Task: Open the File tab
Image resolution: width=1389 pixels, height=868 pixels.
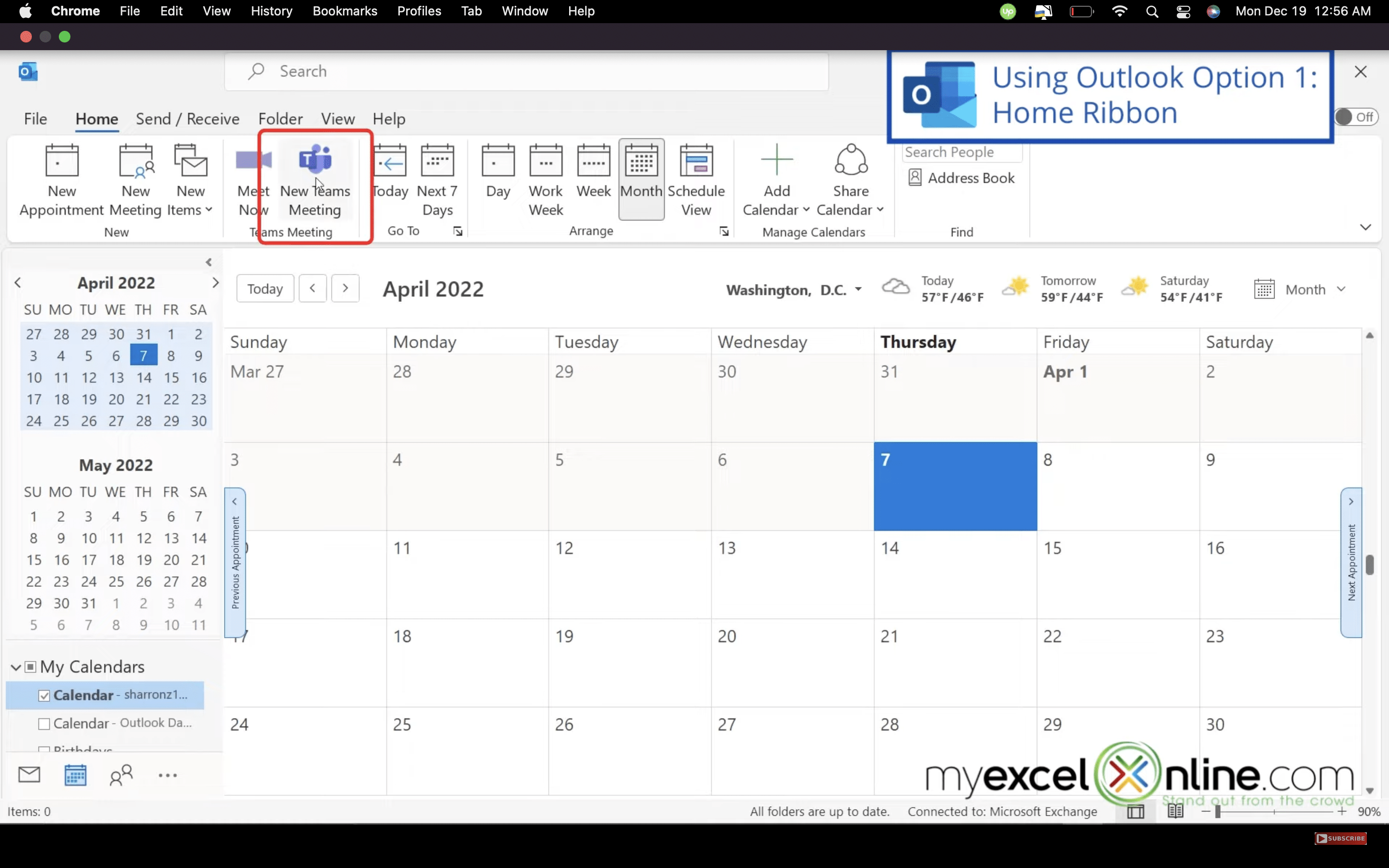Action: [36, 119]
